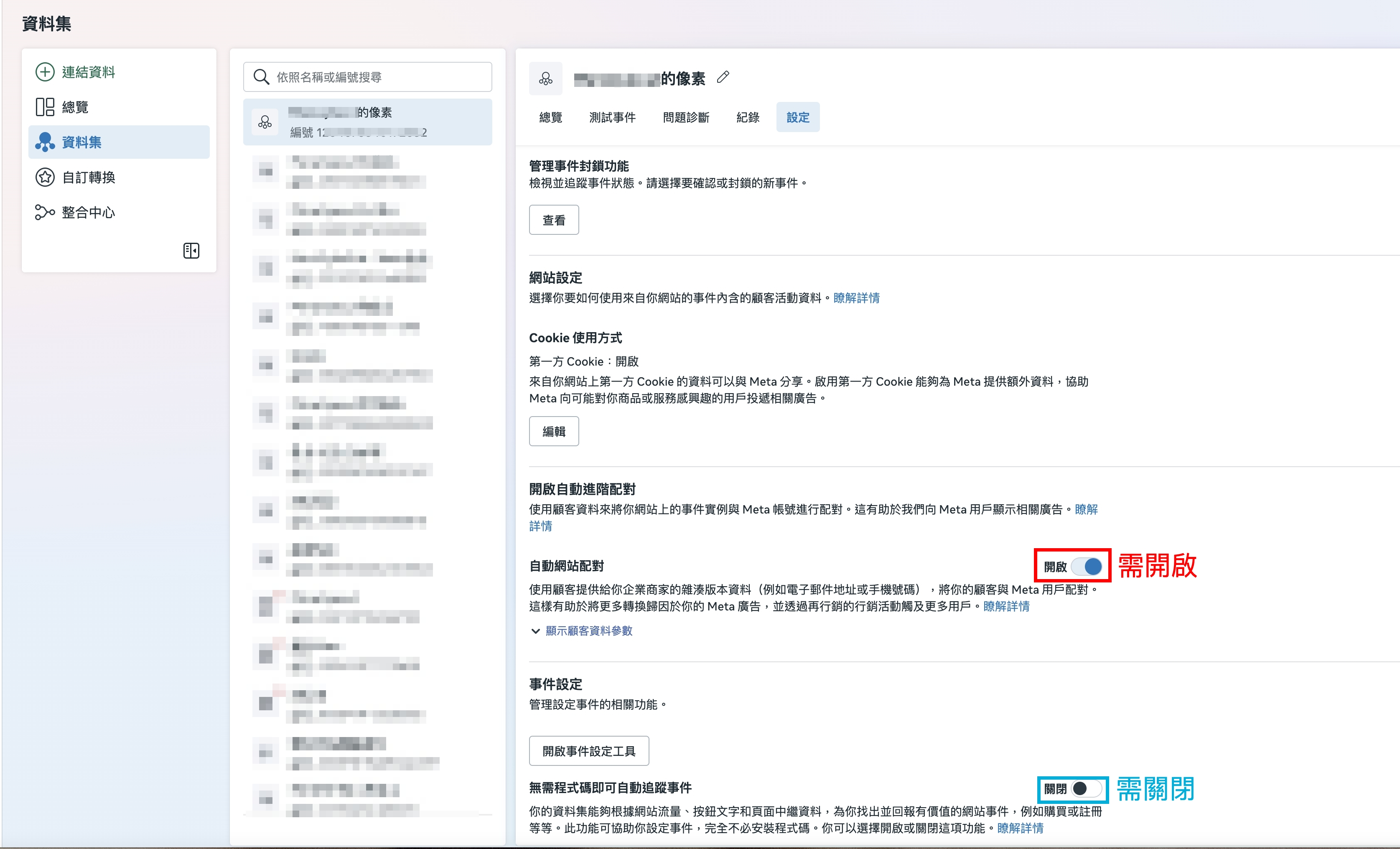
Task: Switch to the 測試事件 tab
Action: 613,117
